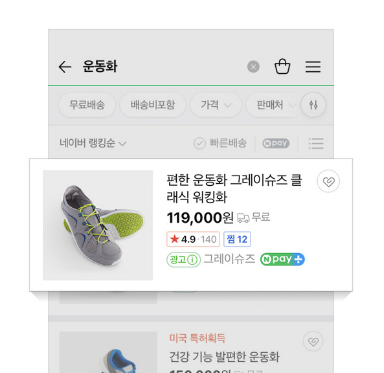Go back using the left arrow icon
The width and height of the screenshot is (384, 373).
pyautogui.click(x=65, y=67)
